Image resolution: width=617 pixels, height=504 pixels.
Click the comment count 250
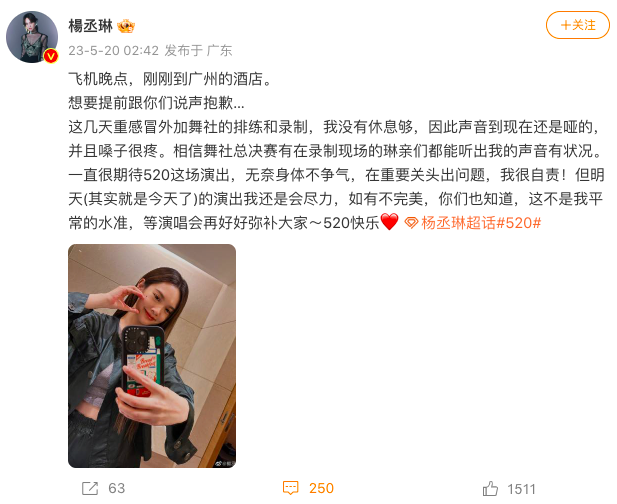[x=321, y=488]
